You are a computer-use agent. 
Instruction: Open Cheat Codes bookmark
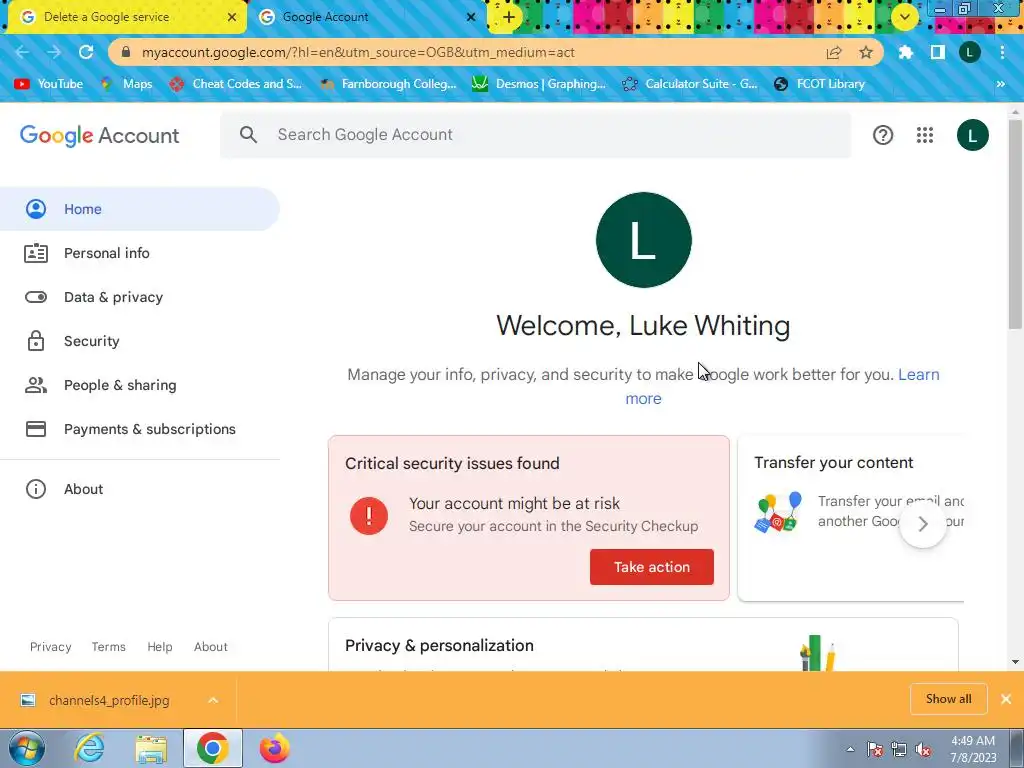(236, 84)
